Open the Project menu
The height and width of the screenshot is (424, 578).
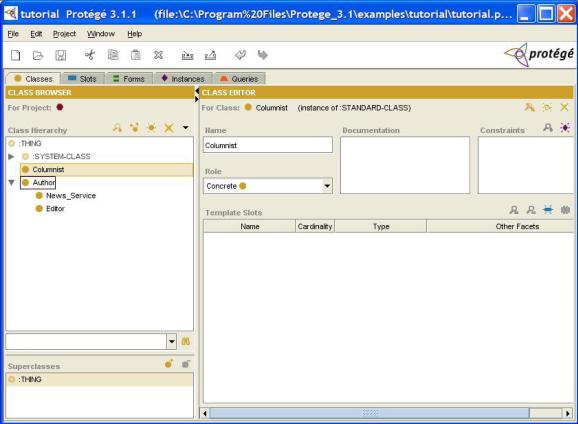64,34
